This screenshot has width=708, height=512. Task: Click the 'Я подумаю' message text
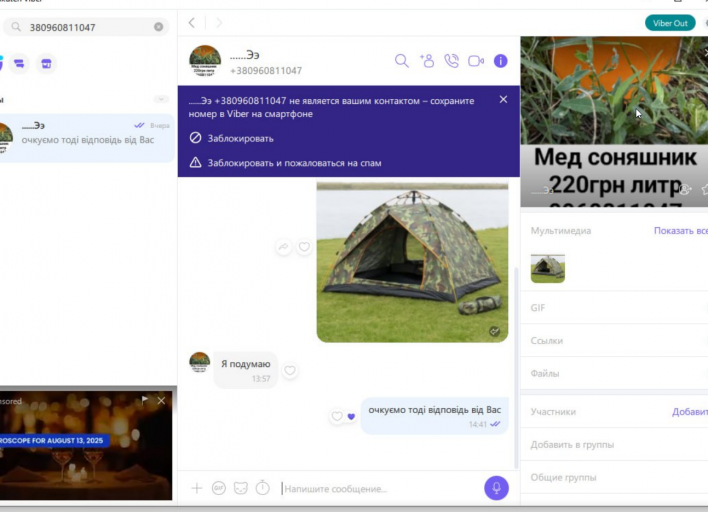(x=246, y=364)
